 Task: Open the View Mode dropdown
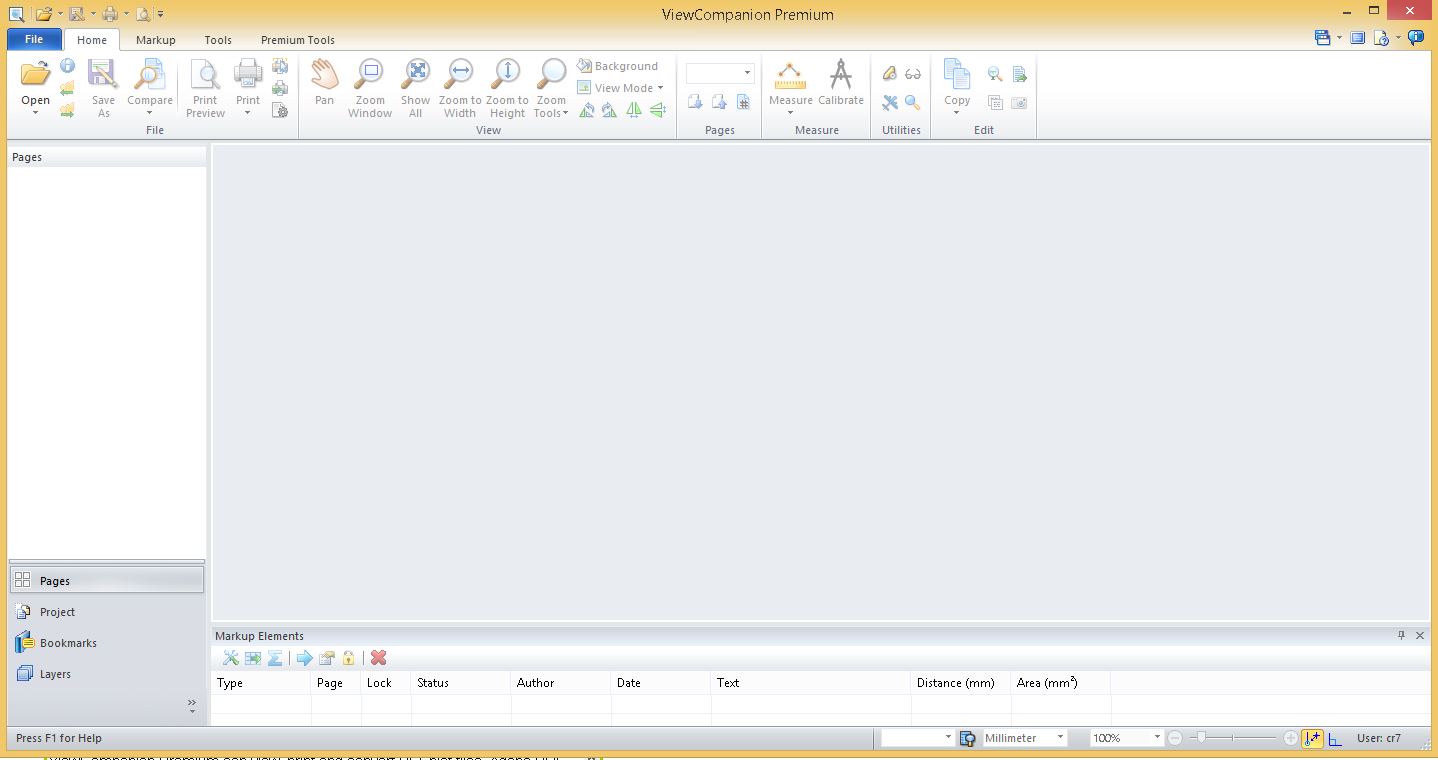620,88
